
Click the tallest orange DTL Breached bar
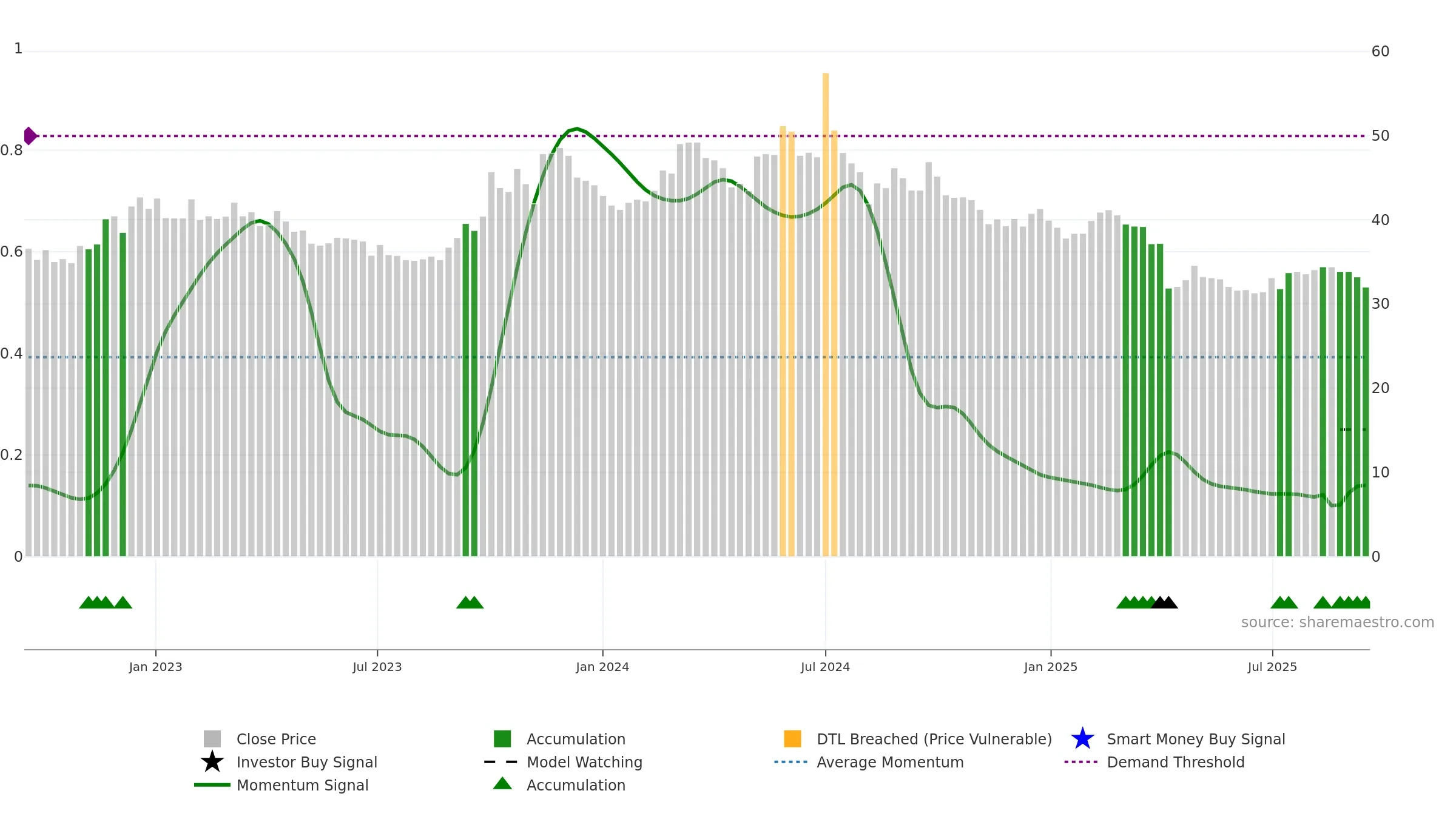click(x=826, y=314)
